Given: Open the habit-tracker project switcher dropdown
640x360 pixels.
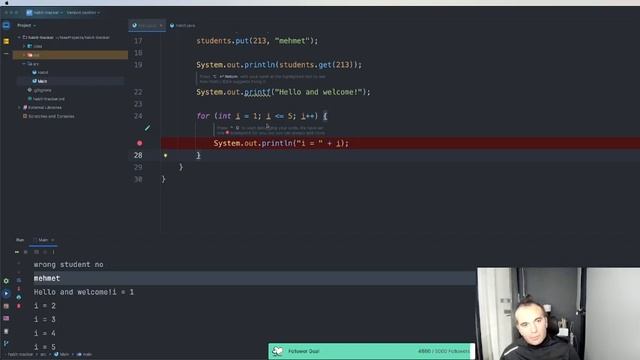Looking at the screenshot, I should [x=48, y=13].
